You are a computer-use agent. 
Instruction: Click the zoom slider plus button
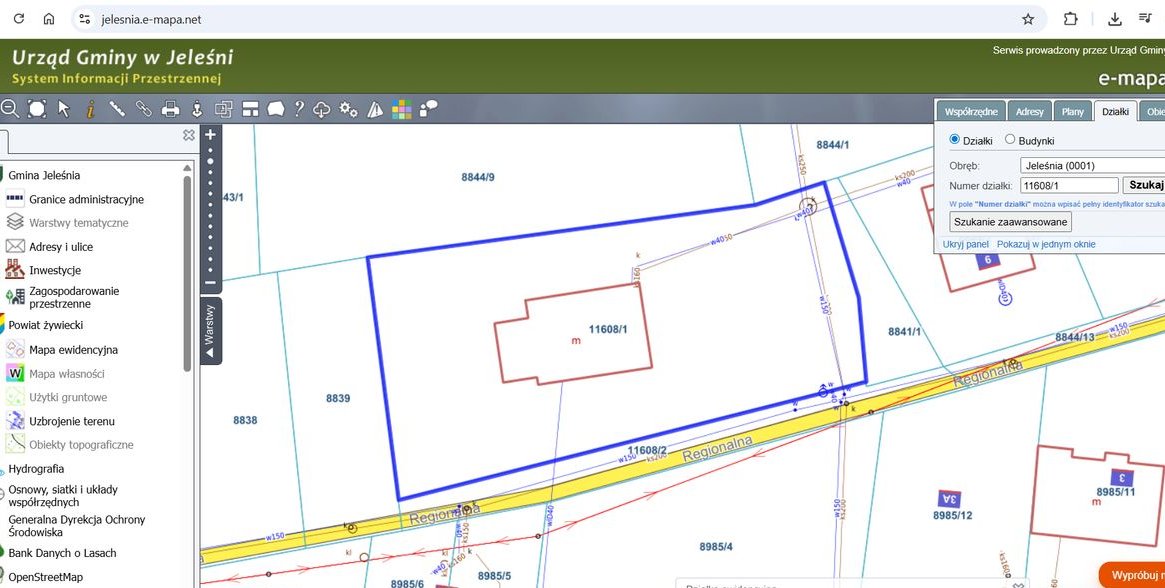coord(210,134)
